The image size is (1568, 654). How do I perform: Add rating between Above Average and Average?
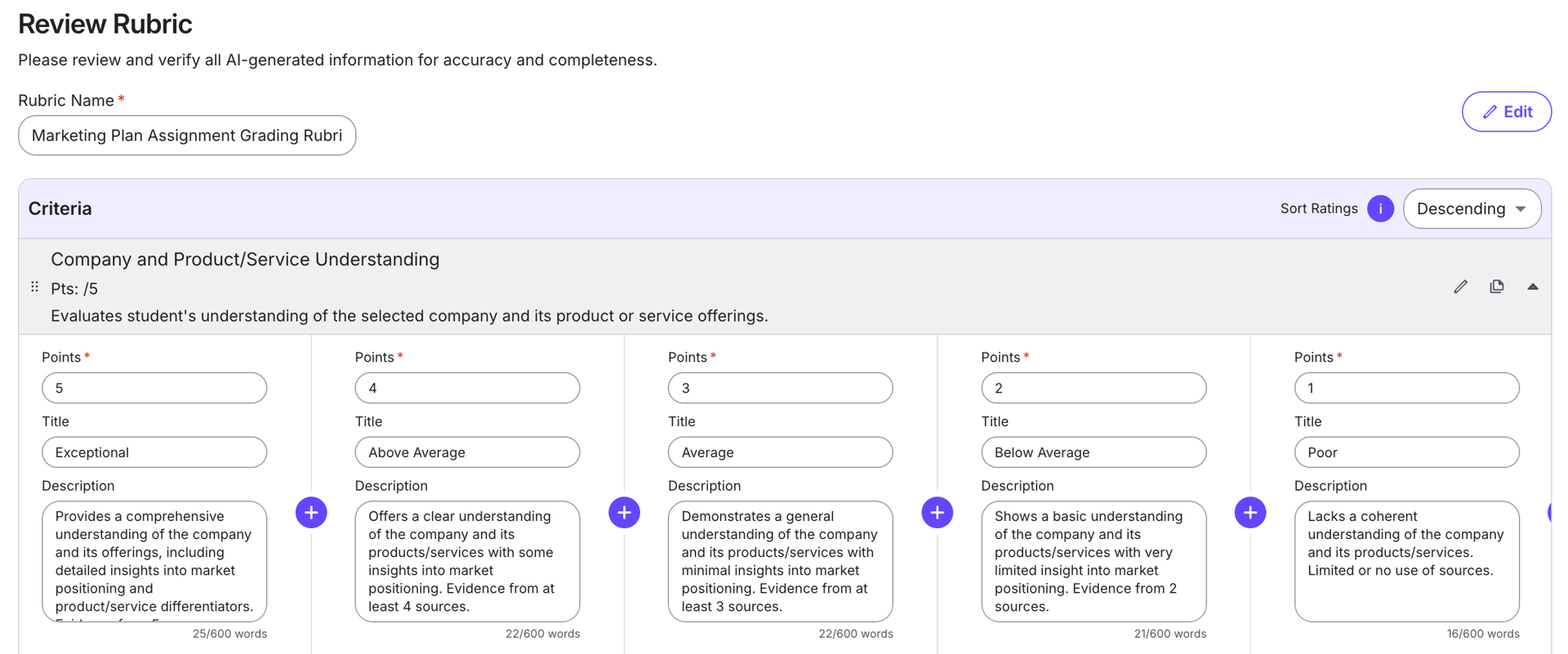(x=624, y=513)
